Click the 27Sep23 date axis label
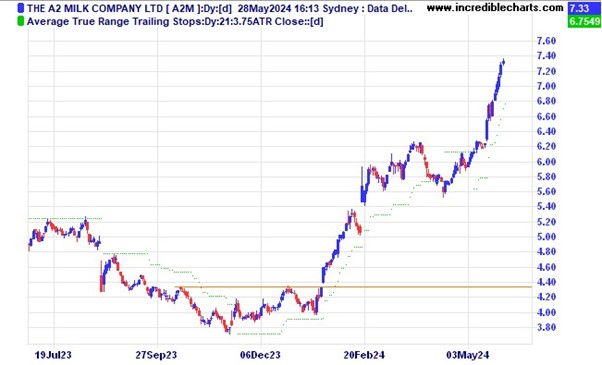This screenshot has width=602, height=365. [x=156, y=355]
